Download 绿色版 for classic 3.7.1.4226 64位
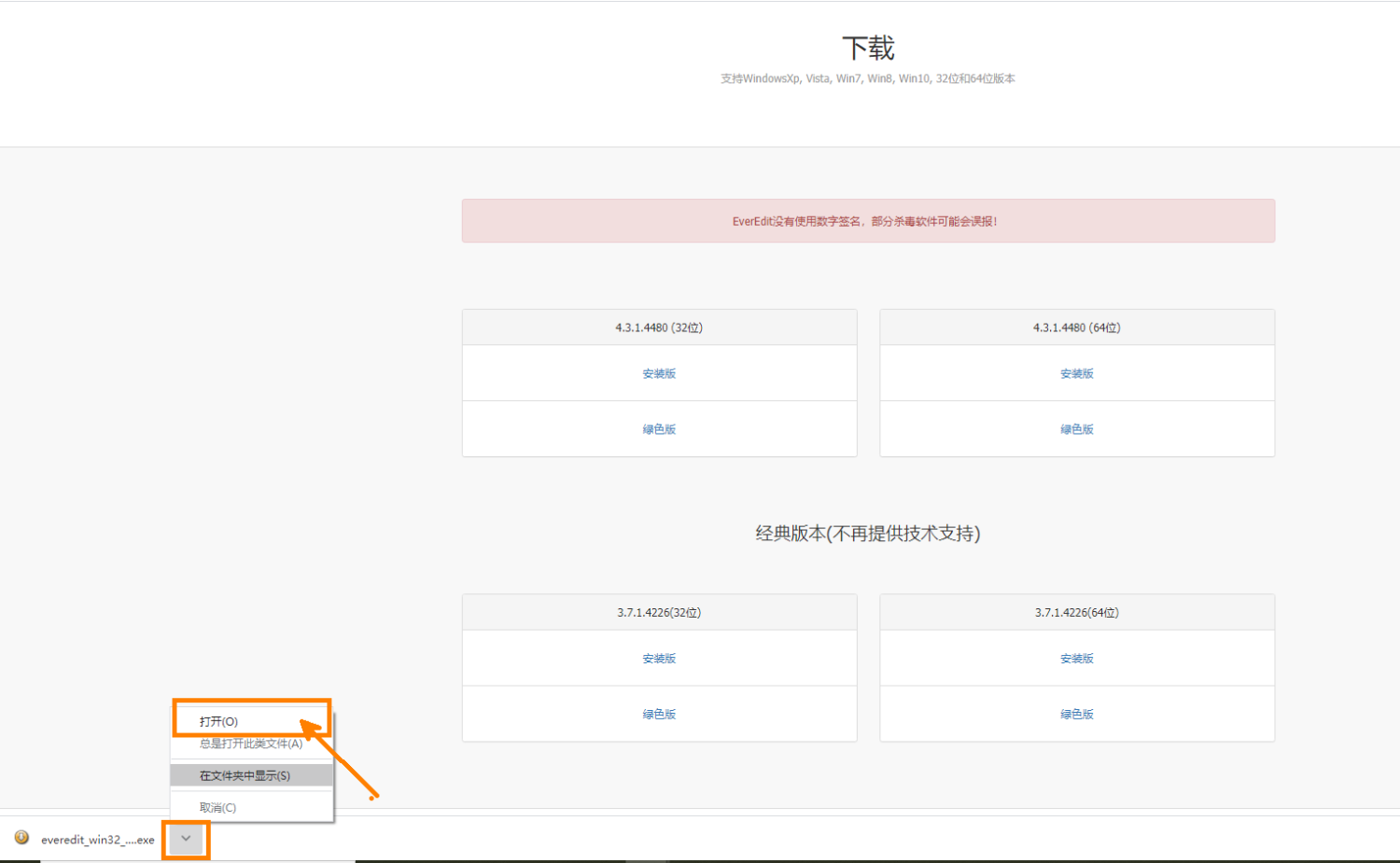 coord(1077,714)
